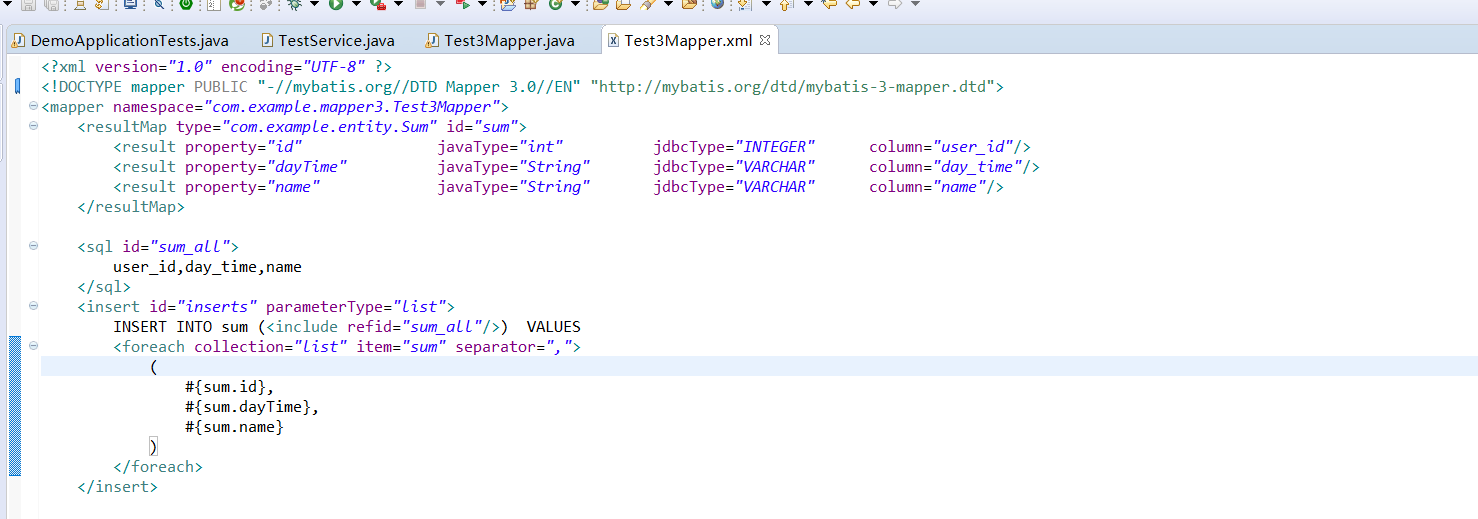Click the #{sum.id}, line
This screenshot has height=519, width=1478.
[229, 387]
